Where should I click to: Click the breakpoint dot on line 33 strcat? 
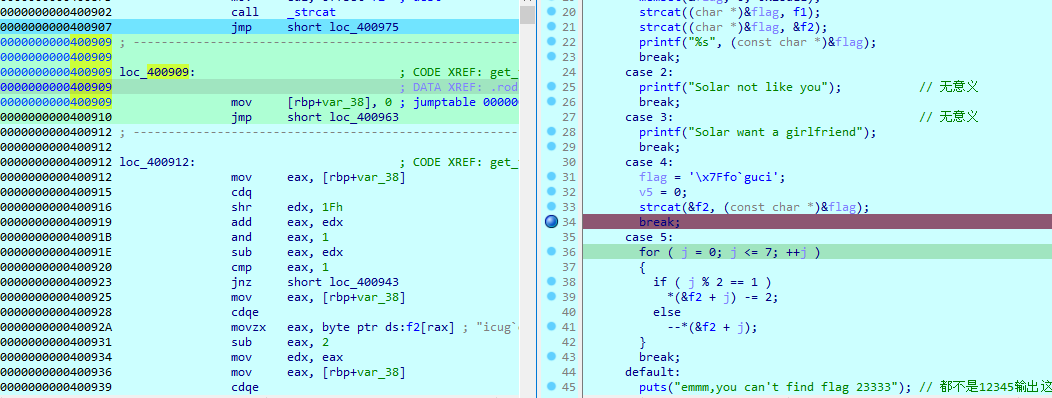tap(551, 207)
